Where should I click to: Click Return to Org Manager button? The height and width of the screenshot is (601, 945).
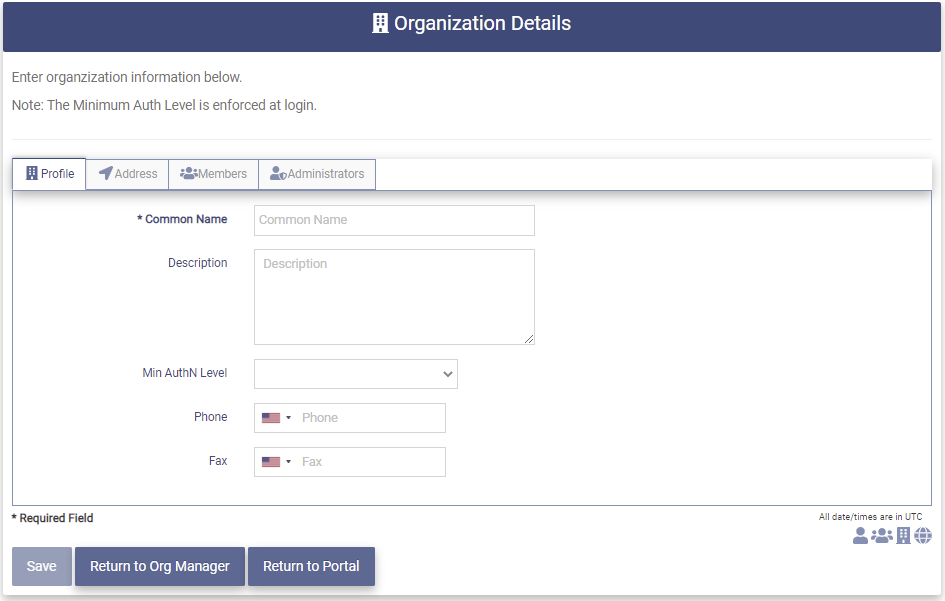click(160, 566)
